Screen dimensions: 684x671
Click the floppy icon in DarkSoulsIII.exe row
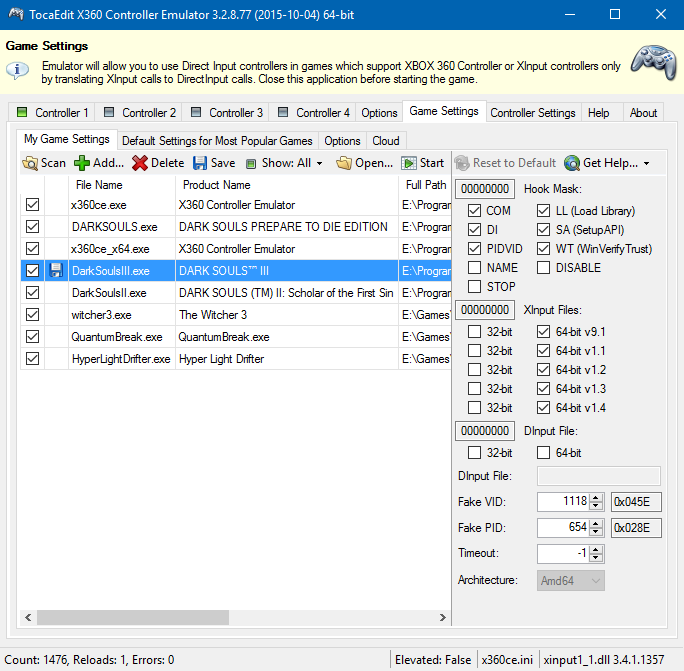[56, 270]
